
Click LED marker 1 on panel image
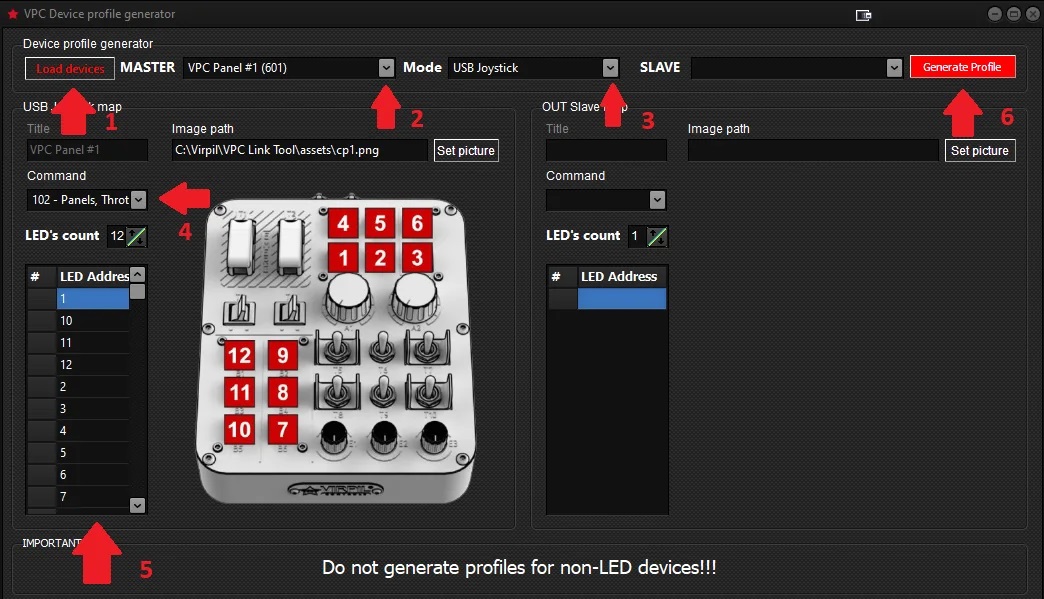(x=343, y=258)
